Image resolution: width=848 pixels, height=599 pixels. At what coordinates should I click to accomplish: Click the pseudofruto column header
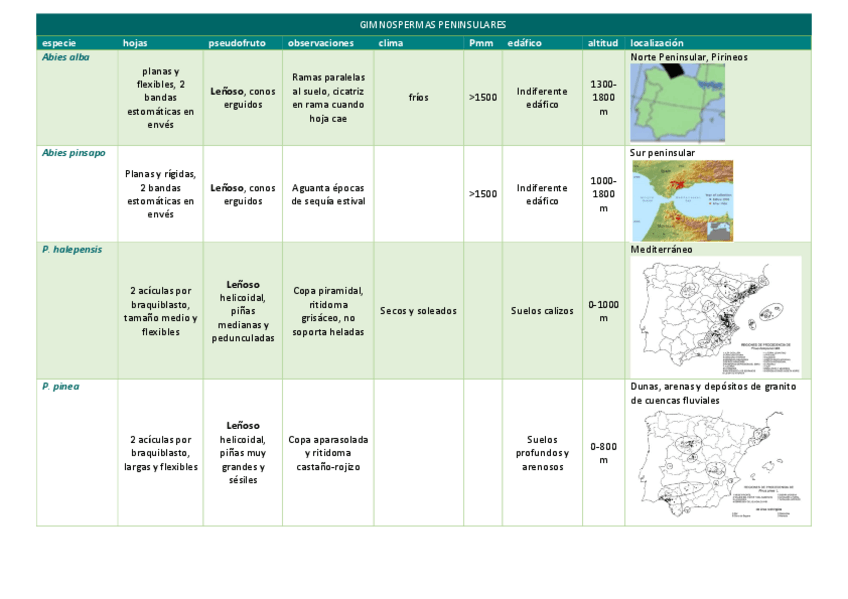point(241,43)
